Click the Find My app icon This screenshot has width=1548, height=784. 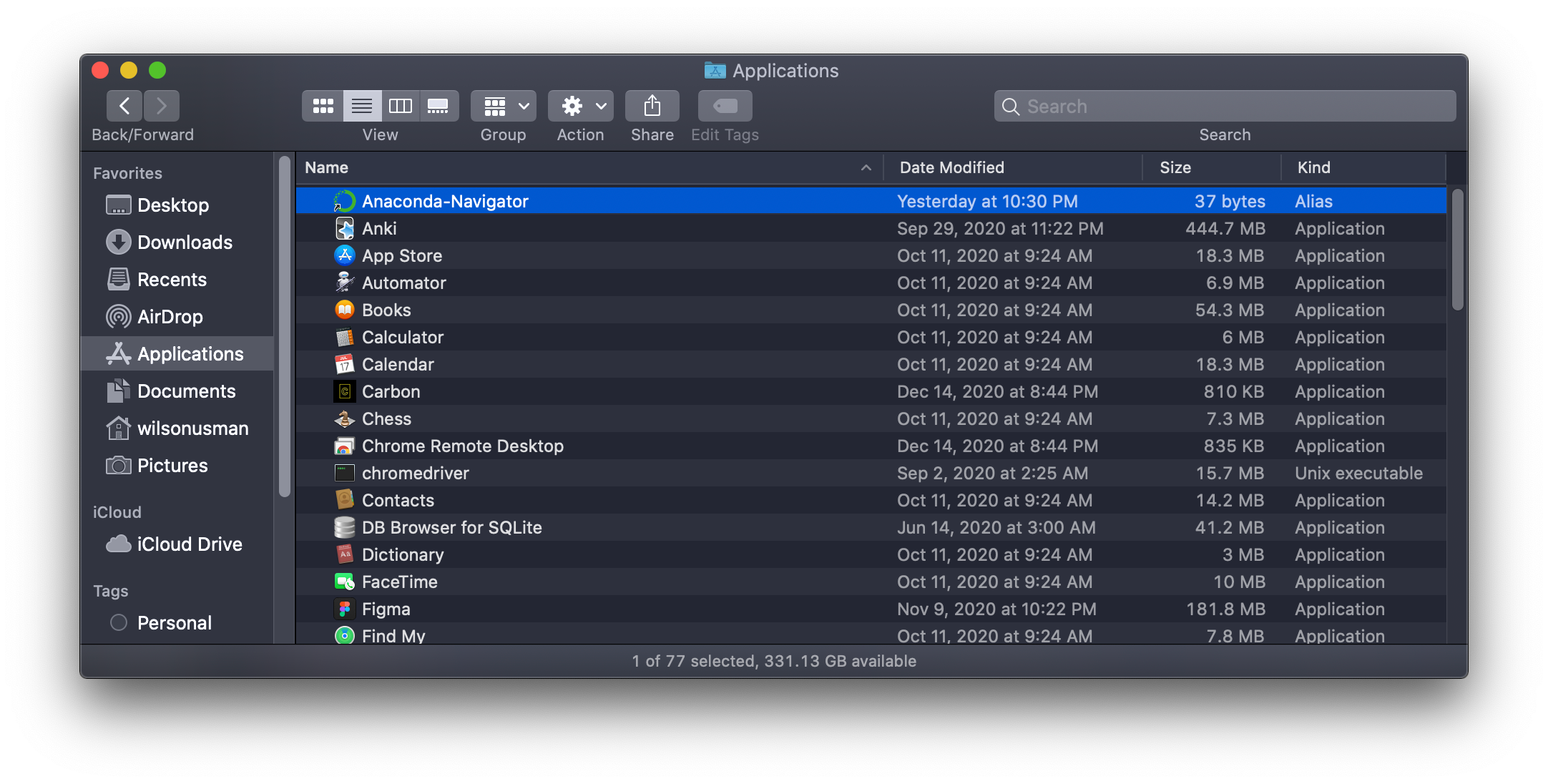(345, 635)
